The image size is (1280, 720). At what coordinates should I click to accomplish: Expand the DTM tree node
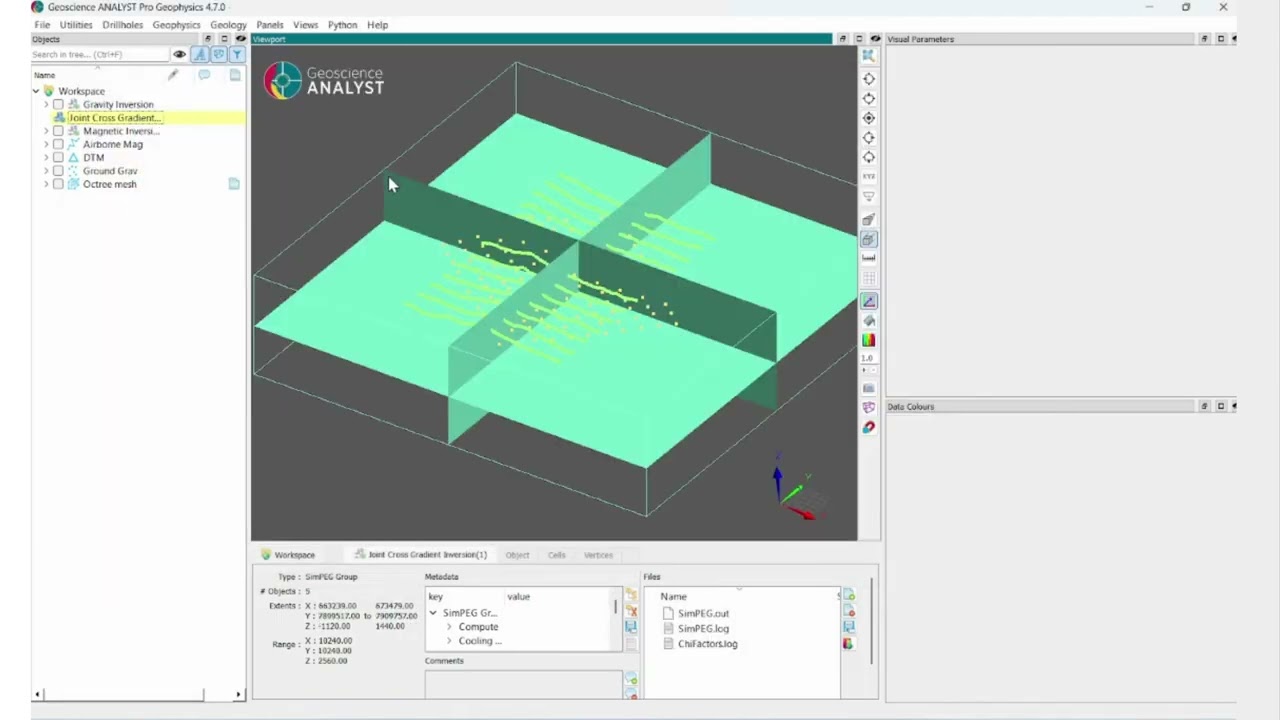(x=46, y=157)
